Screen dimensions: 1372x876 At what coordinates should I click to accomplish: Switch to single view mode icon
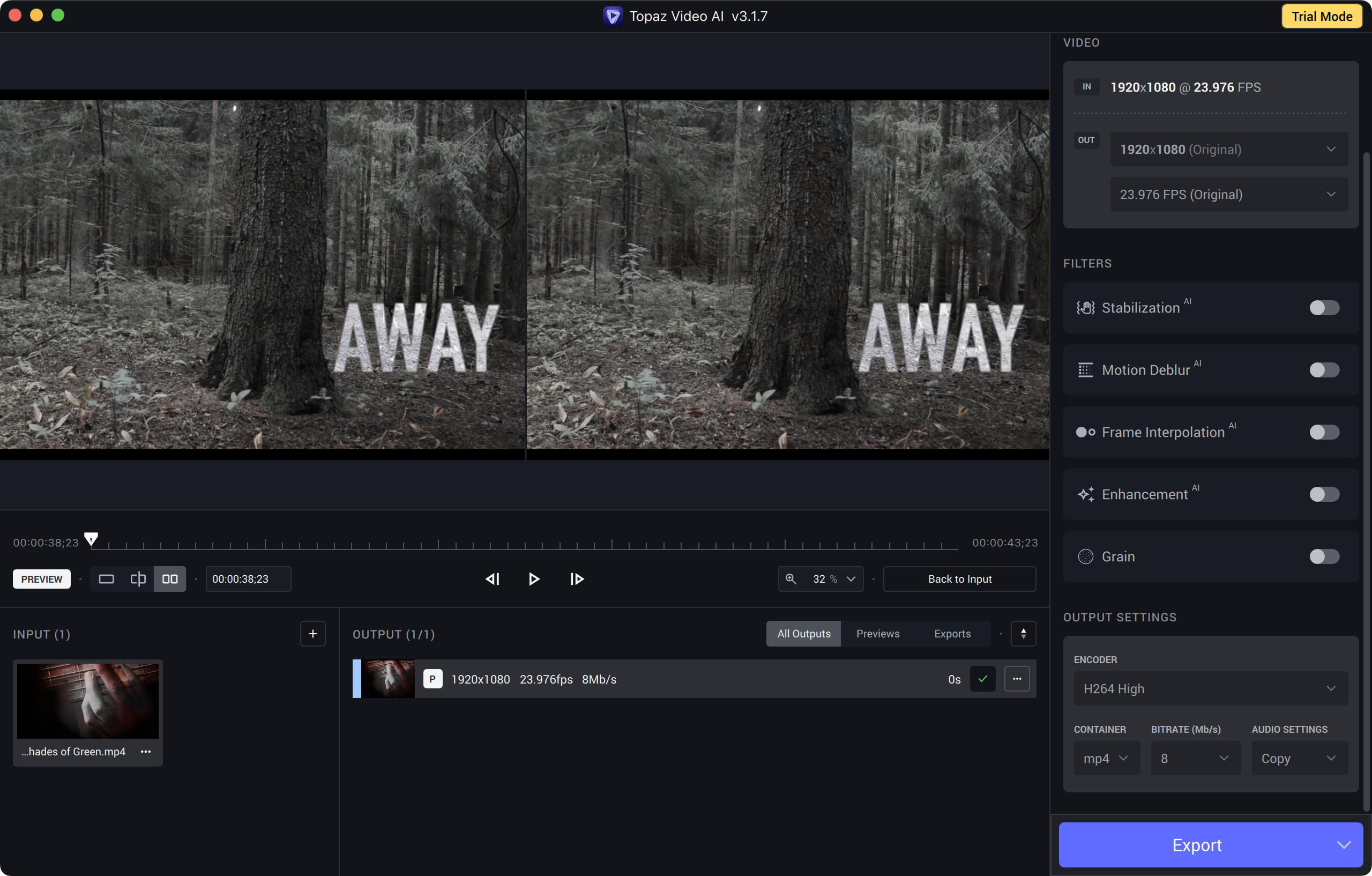[106, 579]
